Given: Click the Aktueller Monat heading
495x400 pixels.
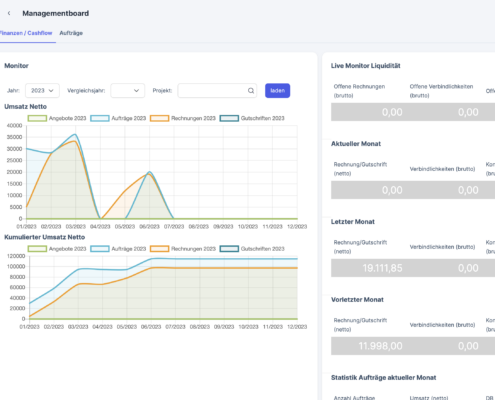Looking at the screenshot, I should tap(356, 144).
